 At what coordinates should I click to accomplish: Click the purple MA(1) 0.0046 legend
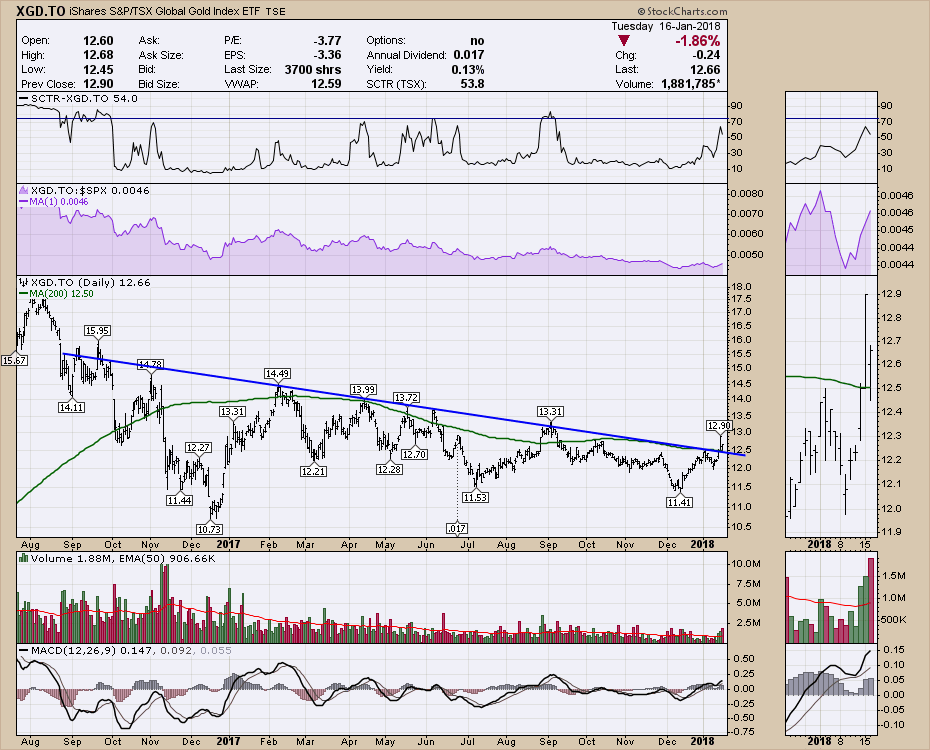point(53,202)
